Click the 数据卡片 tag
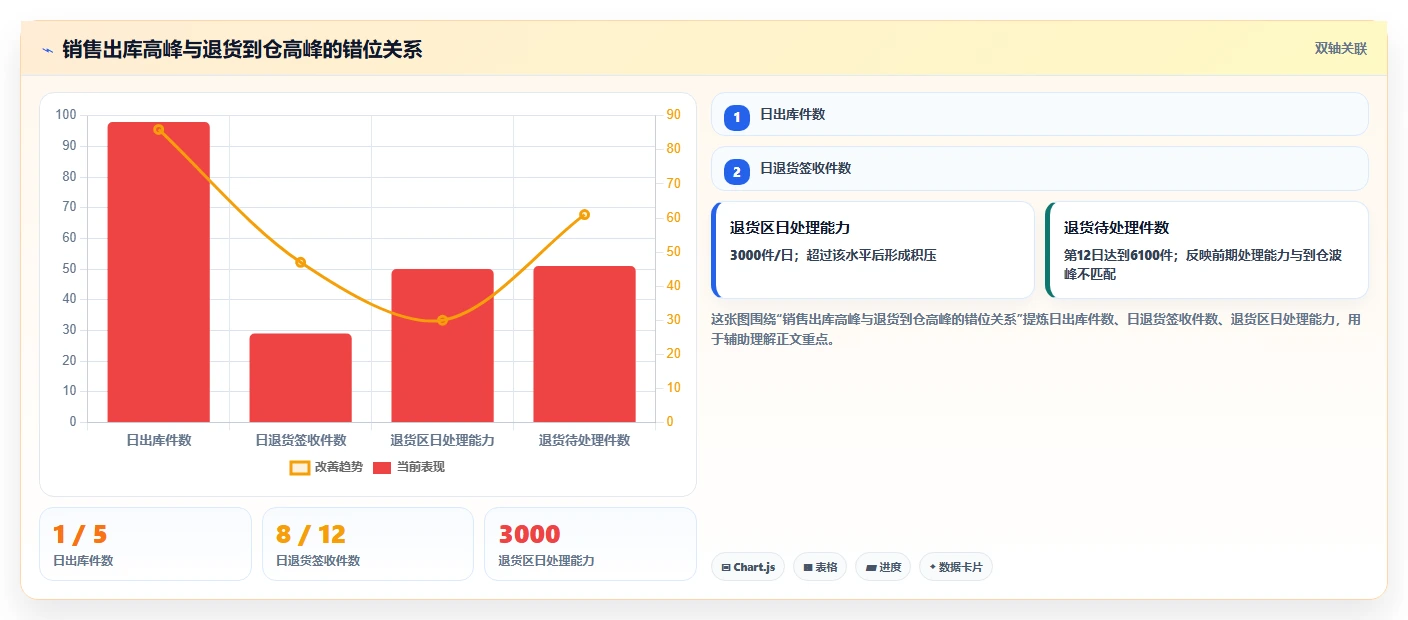Viewport: 1408px width, 620px height. pos(956,567)
